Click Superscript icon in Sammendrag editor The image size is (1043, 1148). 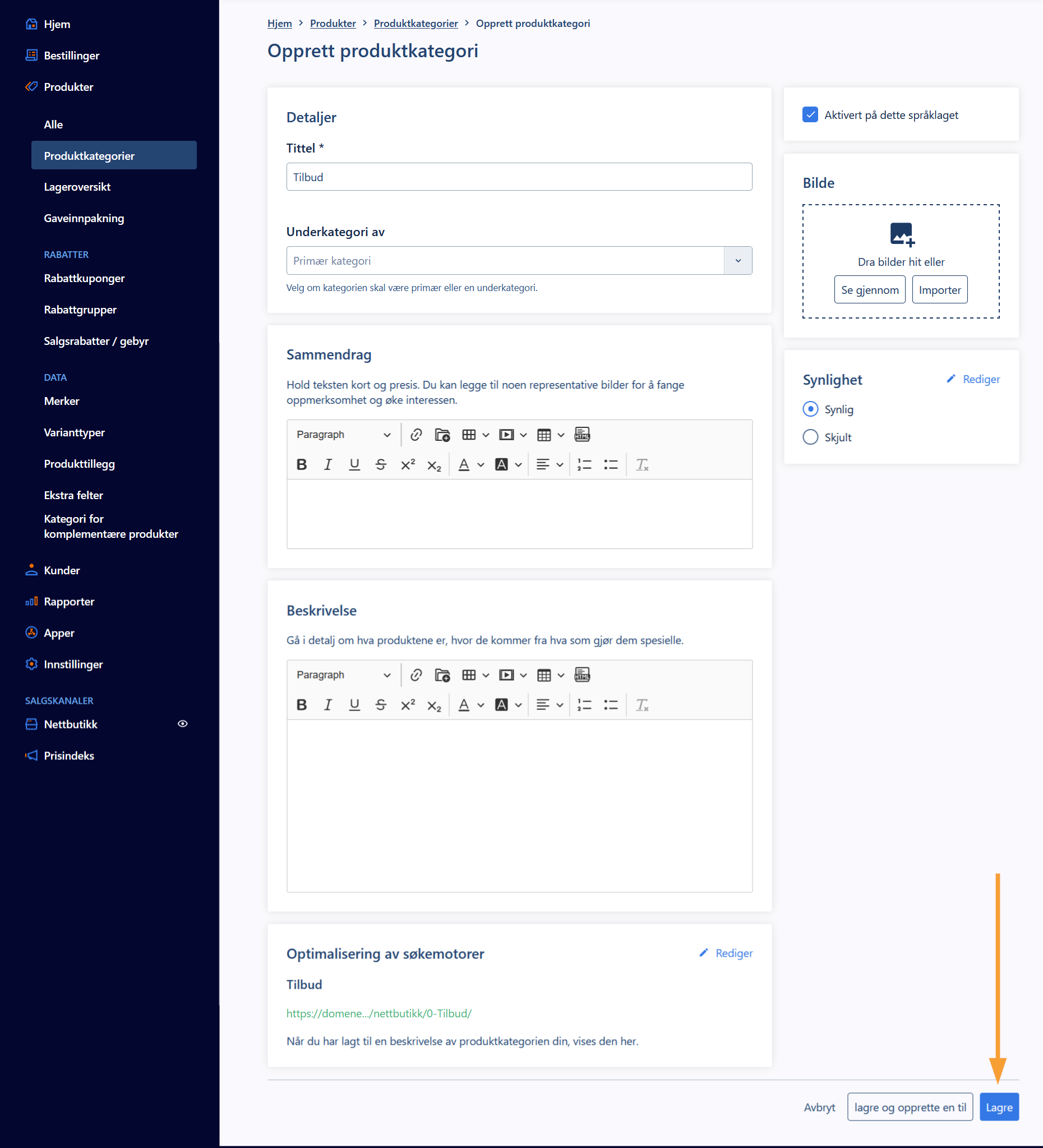408,465
